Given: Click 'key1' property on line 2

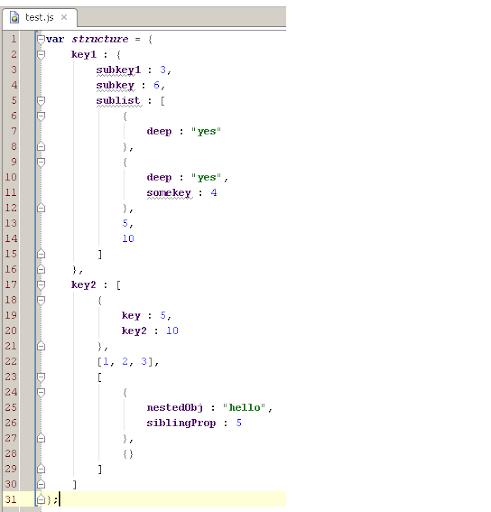Looking at the screenshot, I should click(84, 55).
